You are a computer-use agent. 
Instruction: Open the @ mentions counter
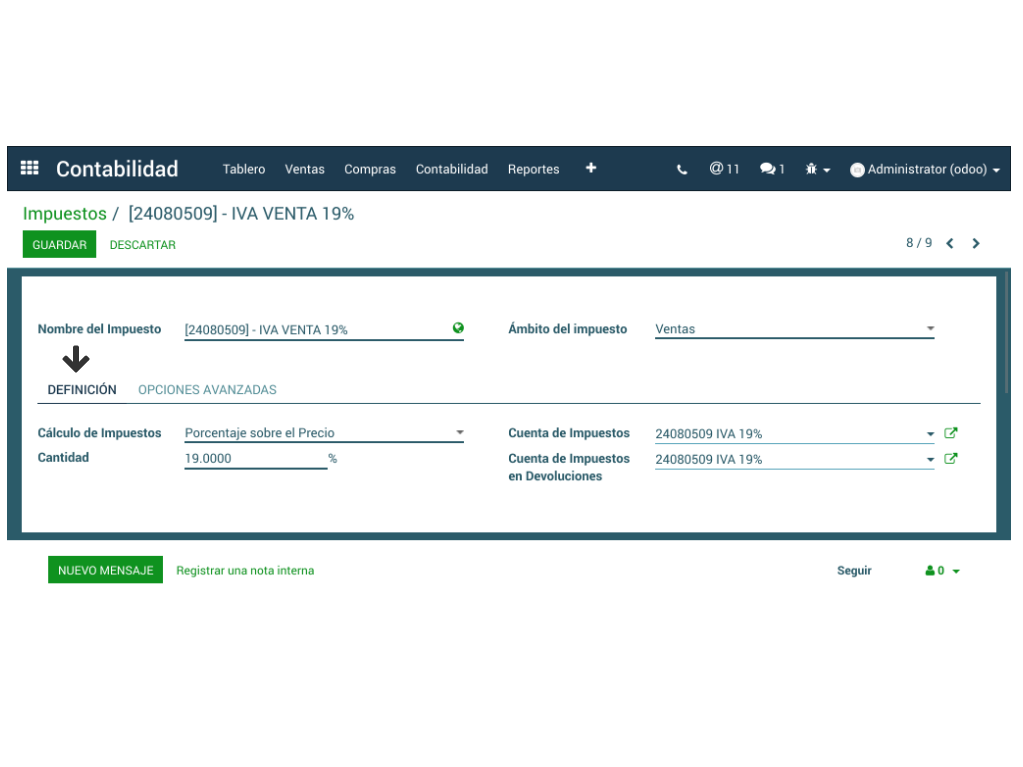(724, 169)
